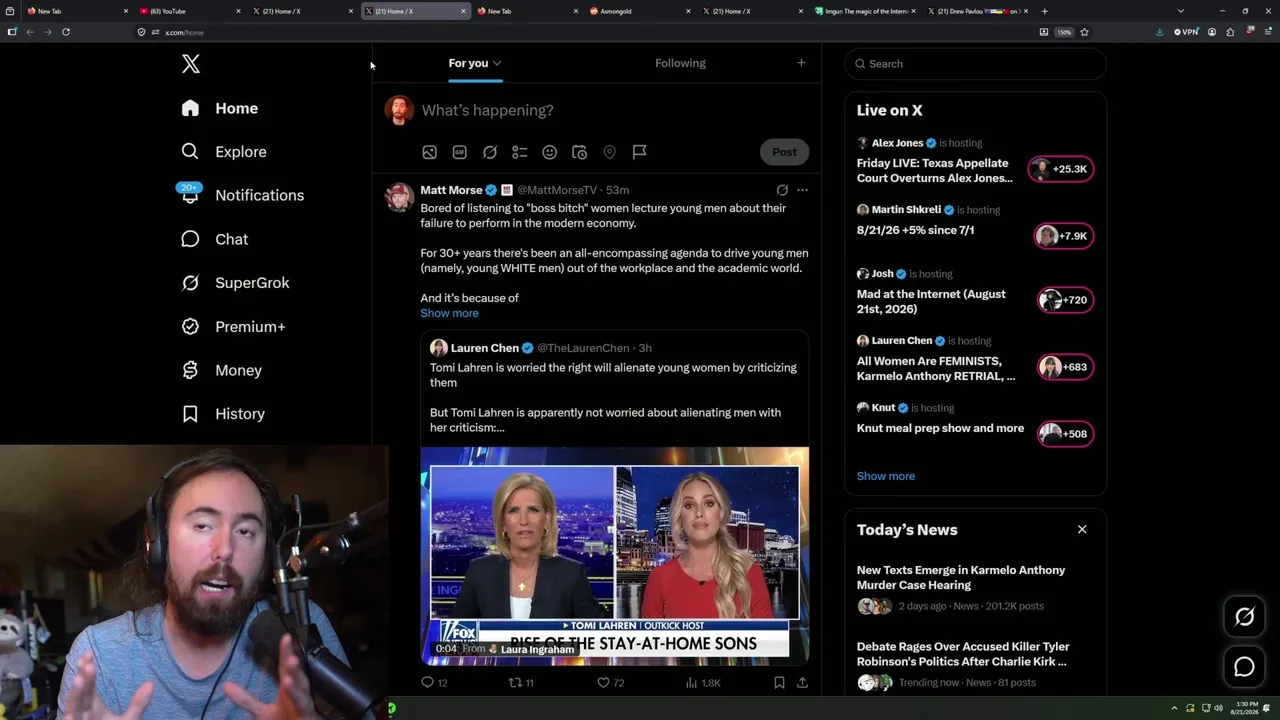Viewport: 1280px width, 720px height.
Task: Open Matt Morse profile name
Action: click(x=451, y=190)
